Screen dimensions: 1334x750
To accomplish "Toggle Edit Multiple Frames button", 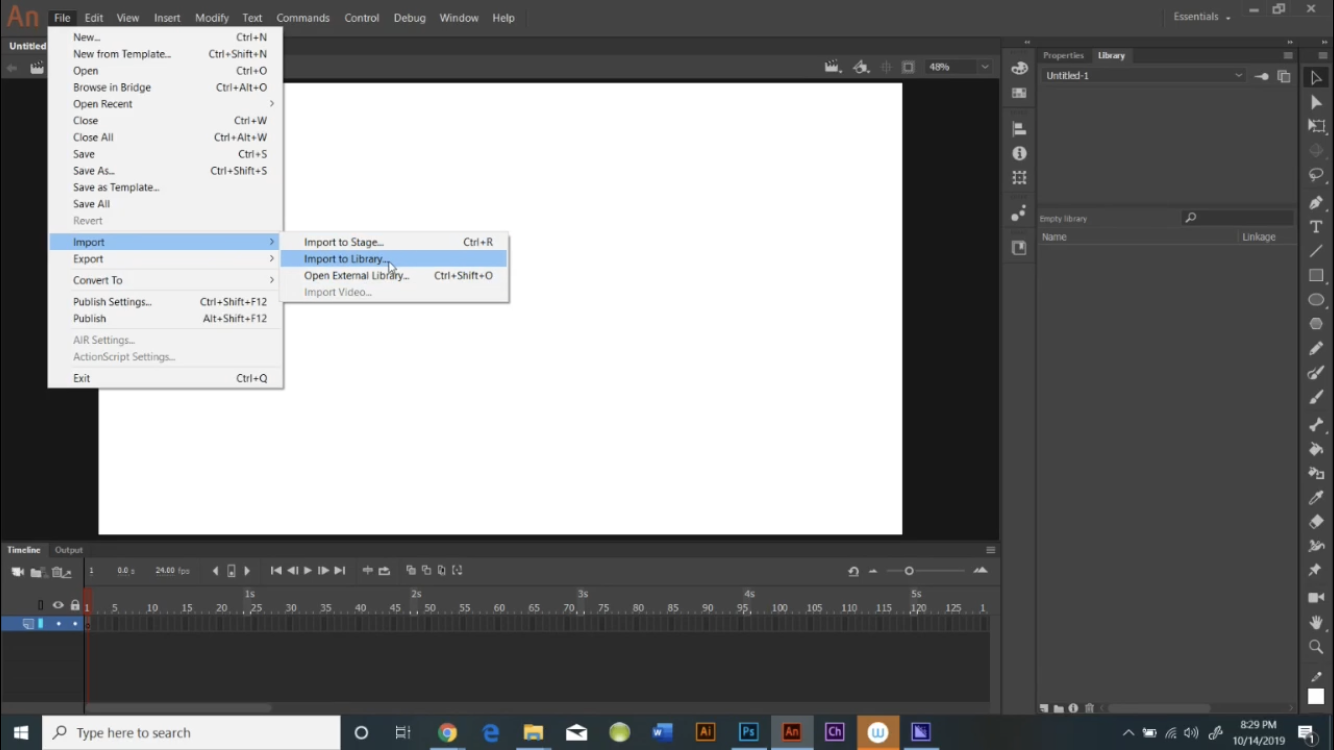I will point(442,571).
